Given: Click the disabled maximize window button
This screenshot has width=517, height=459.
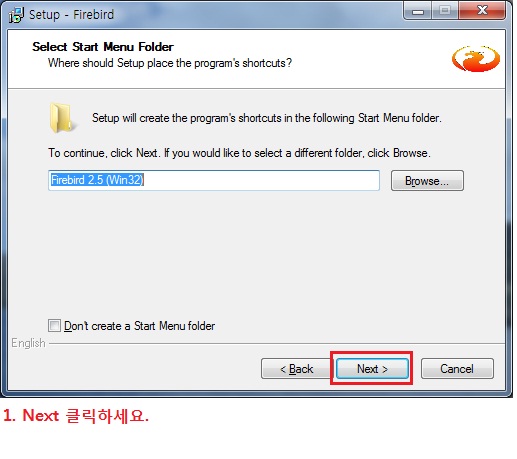Looking at the screenshot, I should click(445, 11).
